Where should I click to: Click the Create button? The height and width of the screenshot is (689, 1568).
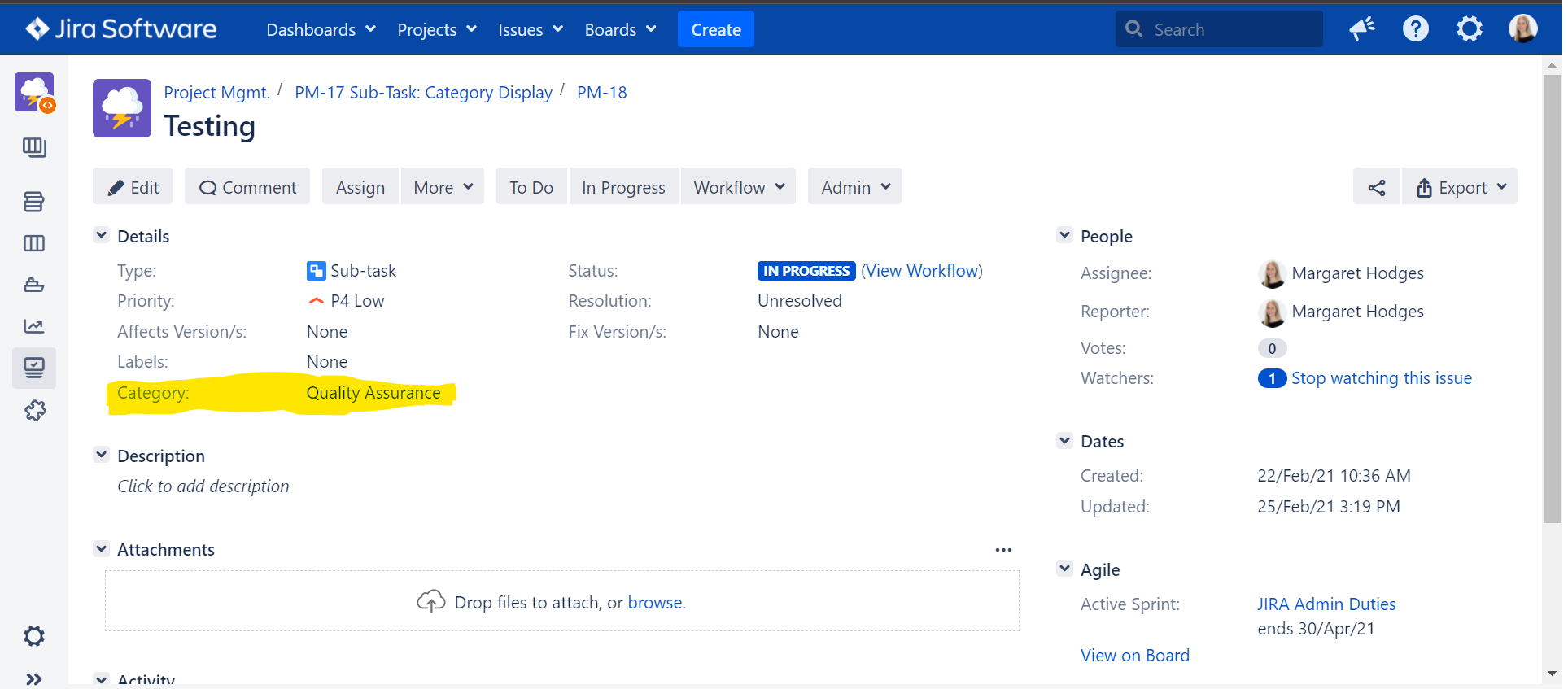716,30
